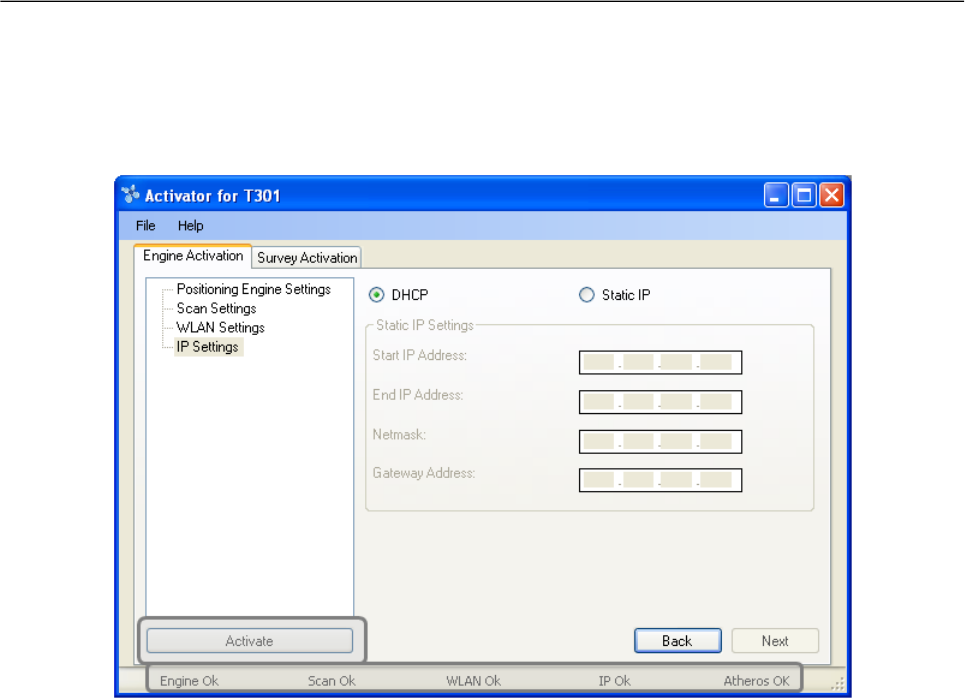Click the Back button
The width and height of the screenshot is (965, 699).
click(x=678, y=641)
